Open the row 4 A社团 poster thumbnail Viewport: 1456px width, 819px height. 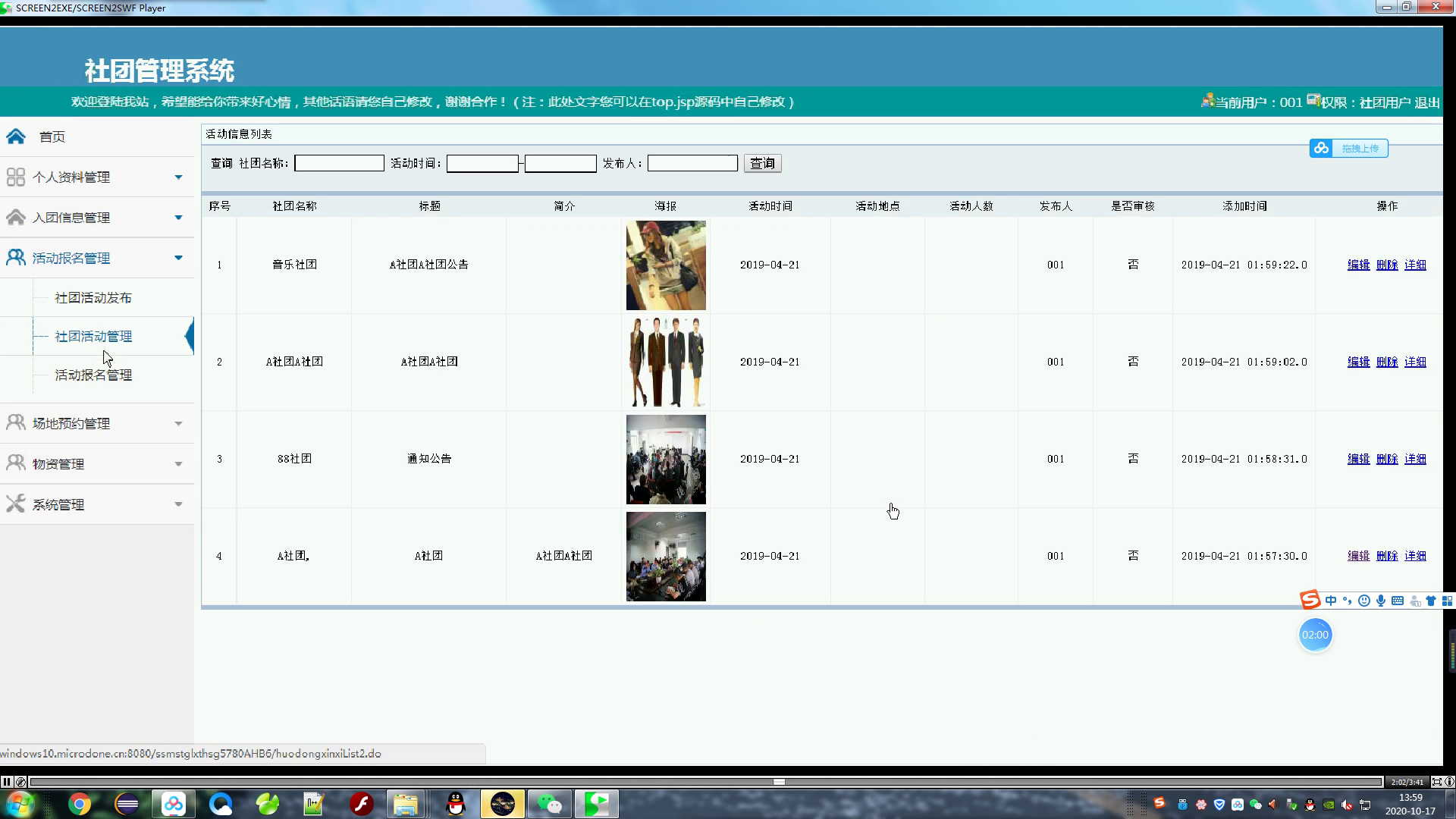pos(666,557)
